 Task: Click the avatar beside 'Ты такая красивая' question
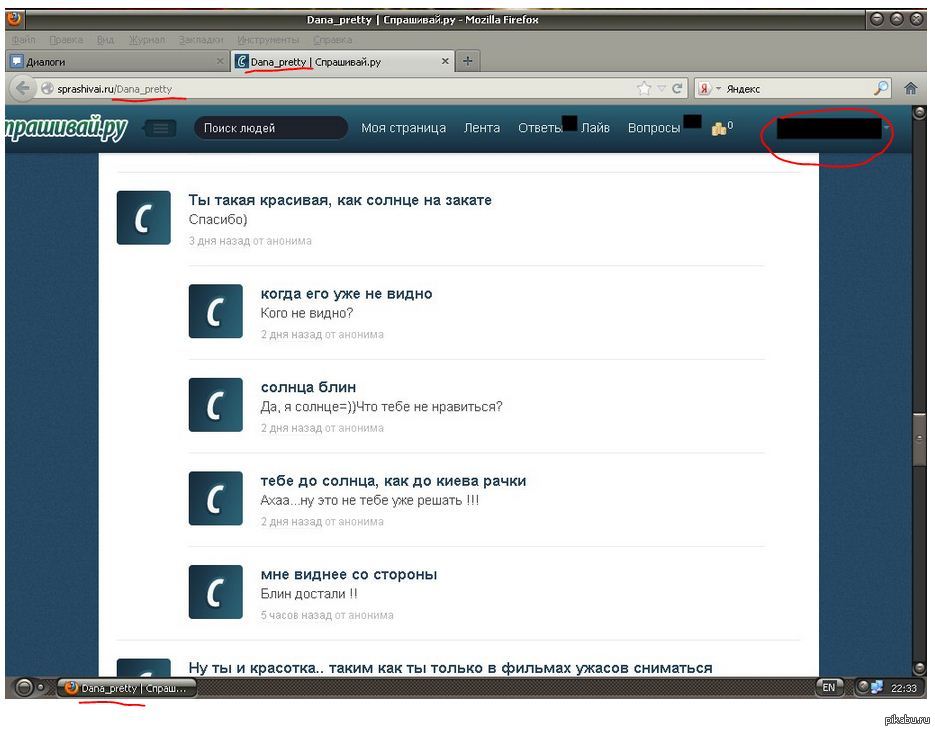144,218
